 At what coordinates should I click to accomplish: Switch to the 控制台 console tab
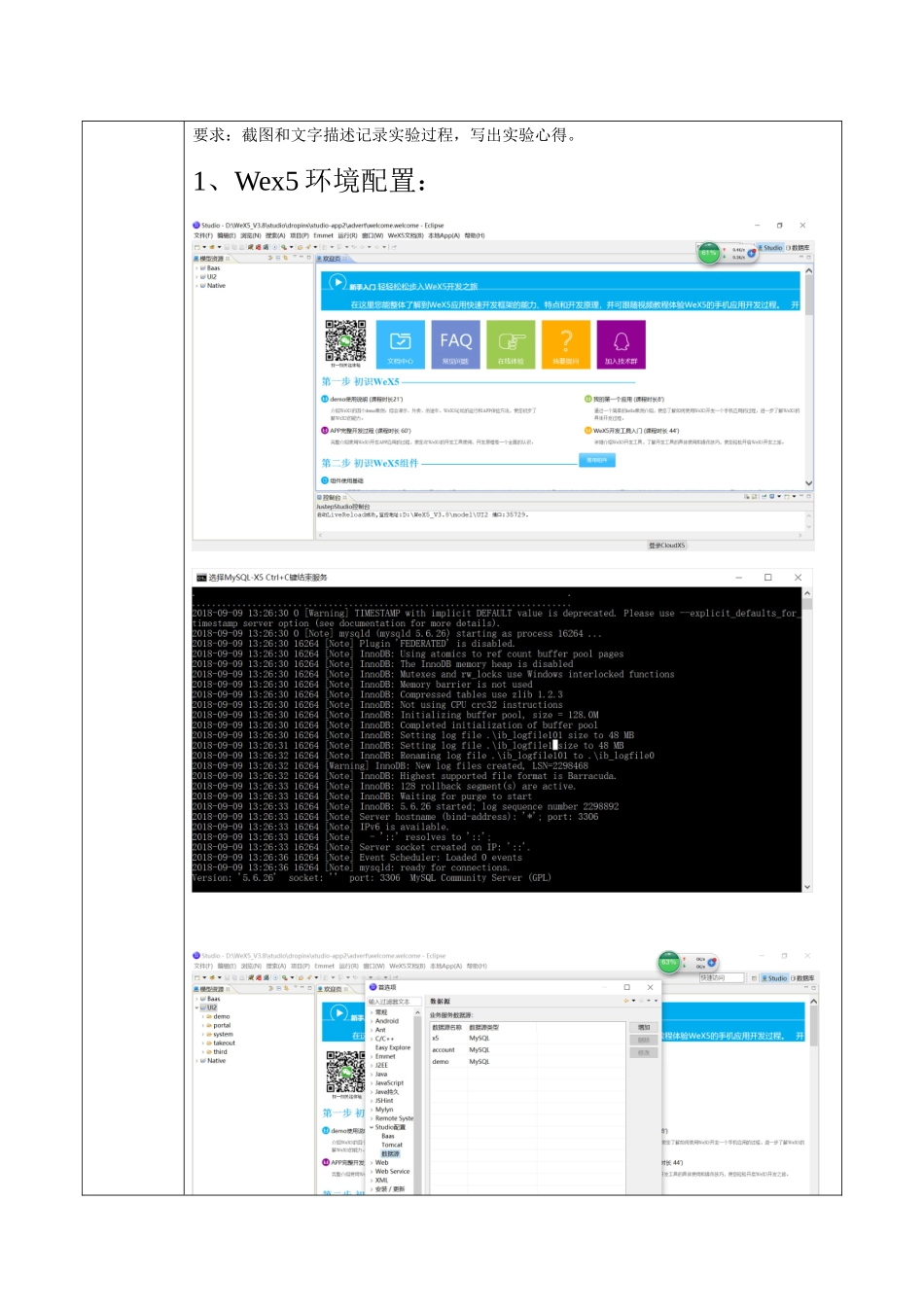(x=332, y=497)
